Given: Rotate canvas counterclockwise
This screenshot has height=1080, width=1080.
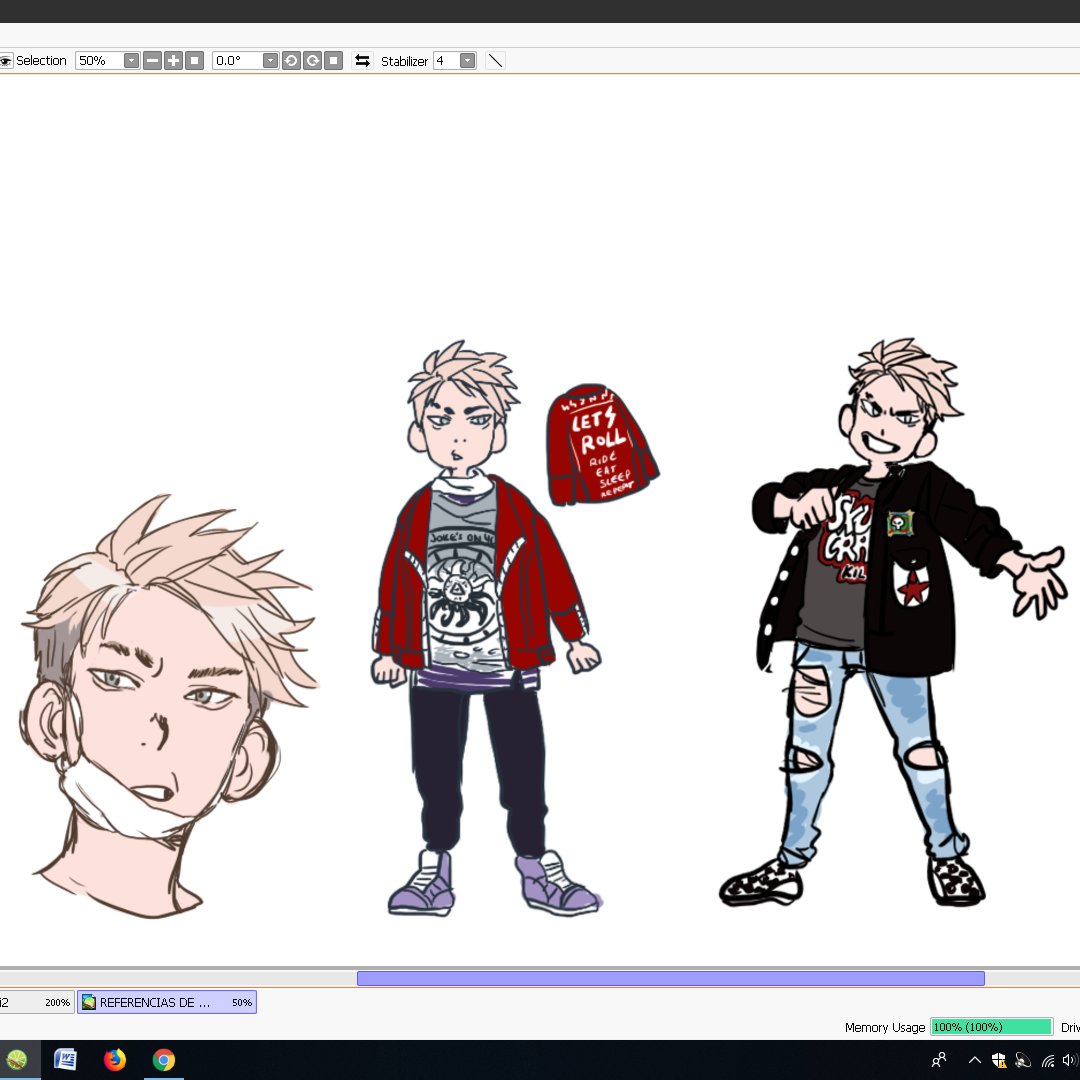Looking at the screenshot, I should point(291,61).
